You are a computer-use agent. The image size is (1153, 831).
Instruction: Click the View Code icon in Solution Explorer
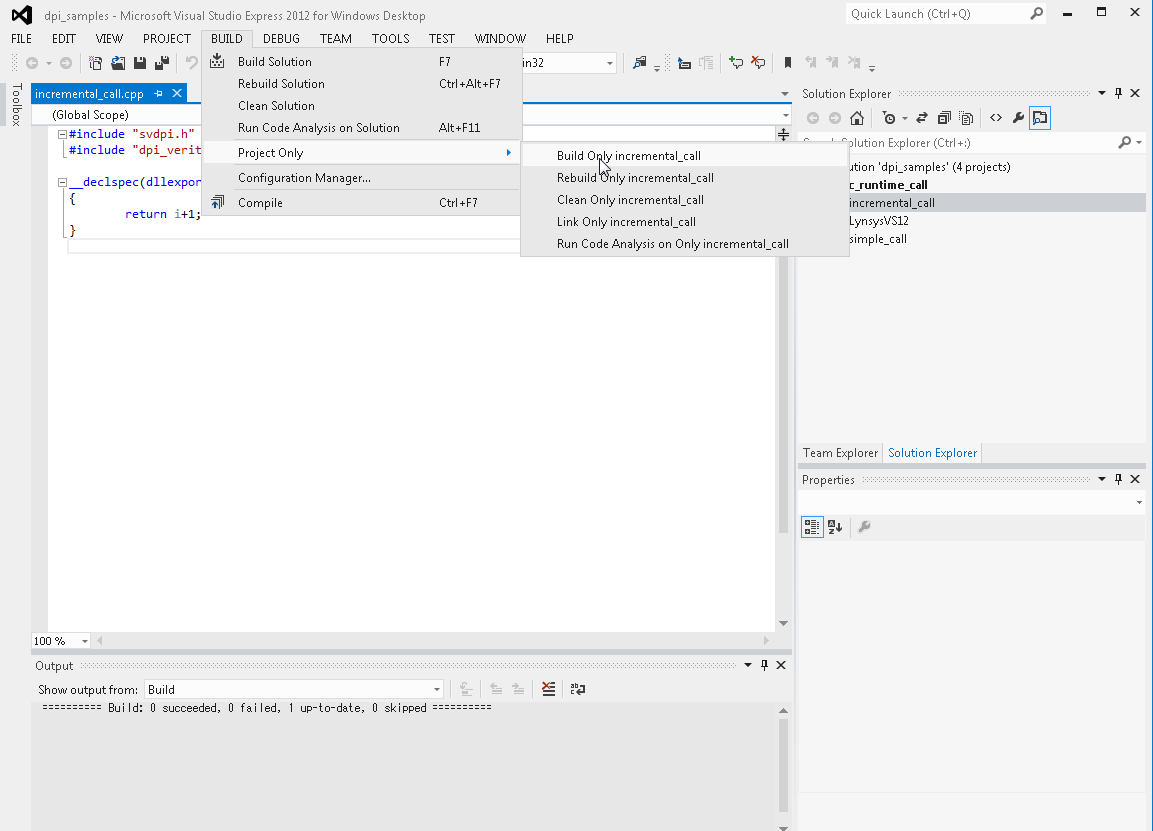(x=996, y=118)
